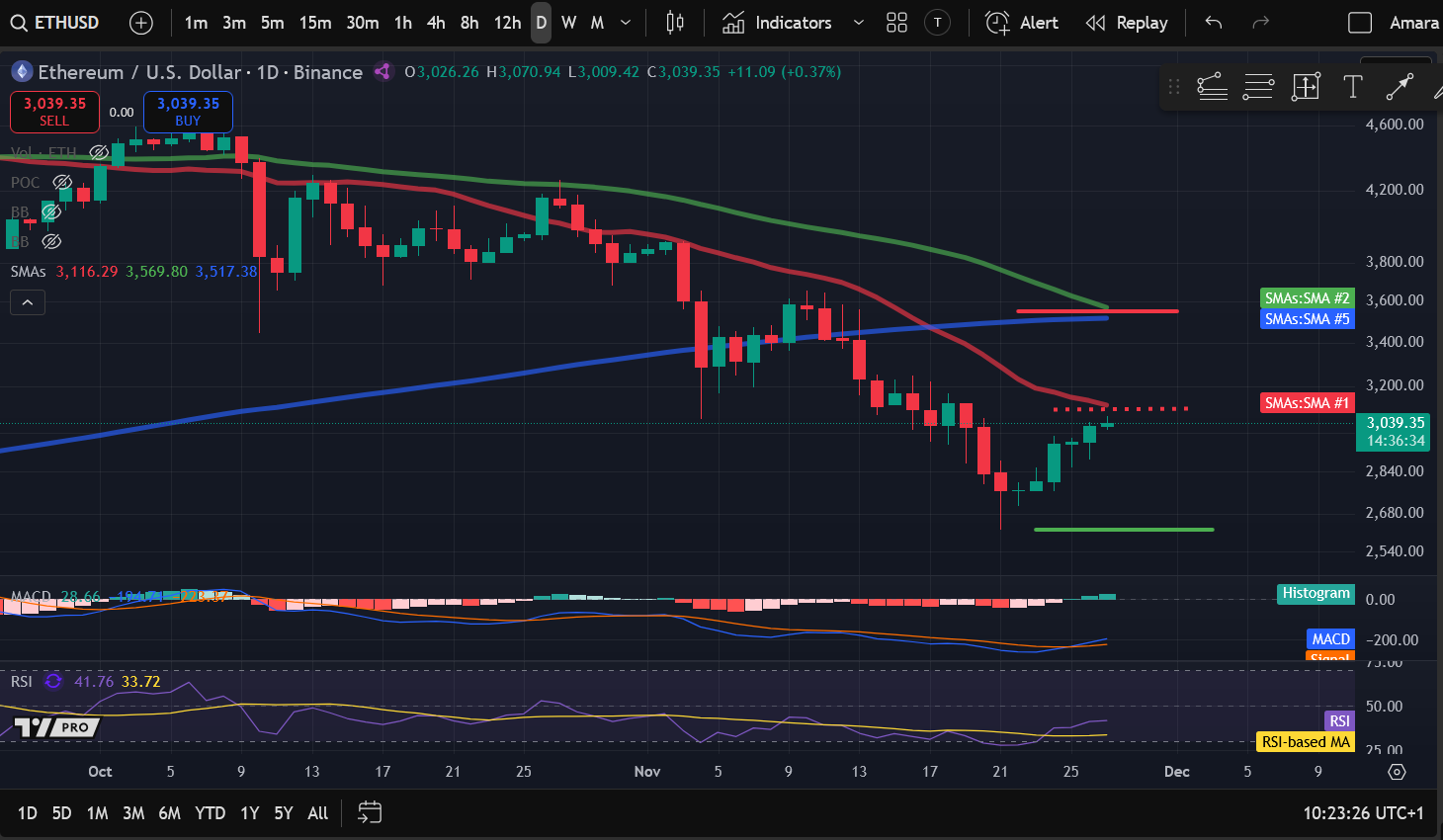Screen dimensions: 1443x840
Task: Create a new Alert
Action: click(x=1022, y=22)
